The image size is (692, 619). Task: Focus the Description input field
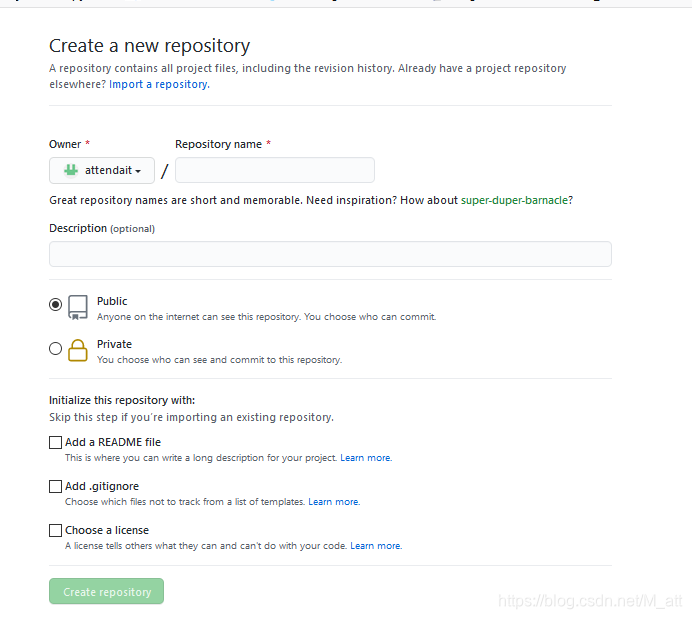click(x=330, y=254)
